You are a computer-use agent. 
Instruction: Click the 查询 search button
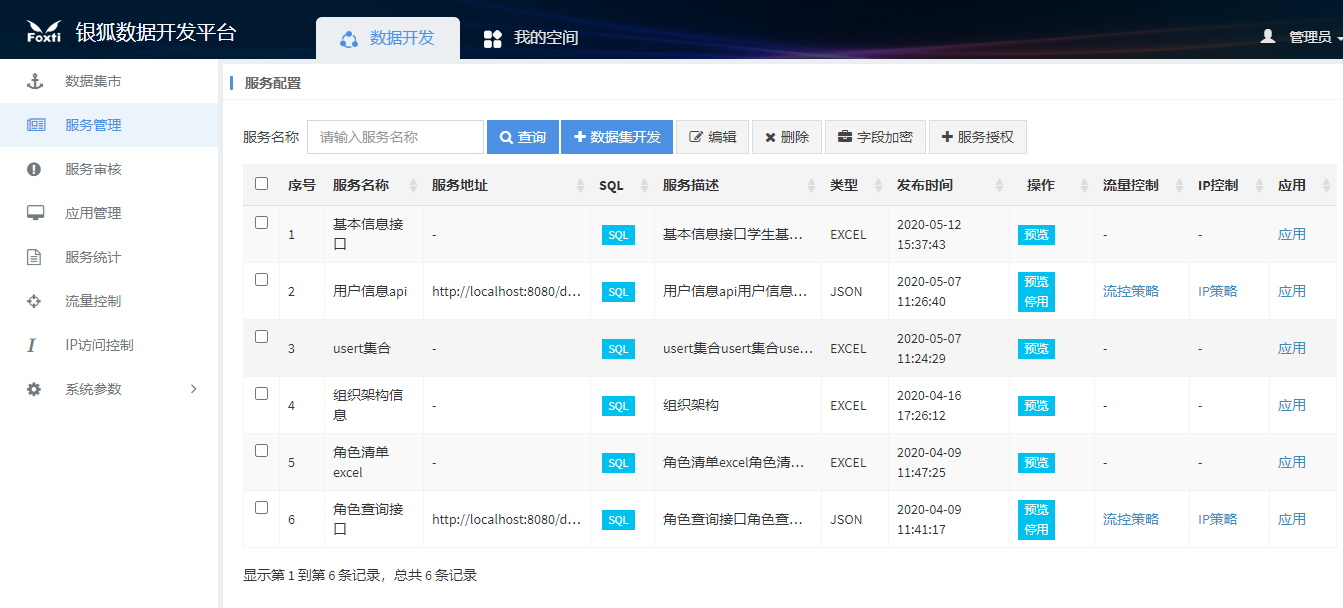tap(522, 137)
